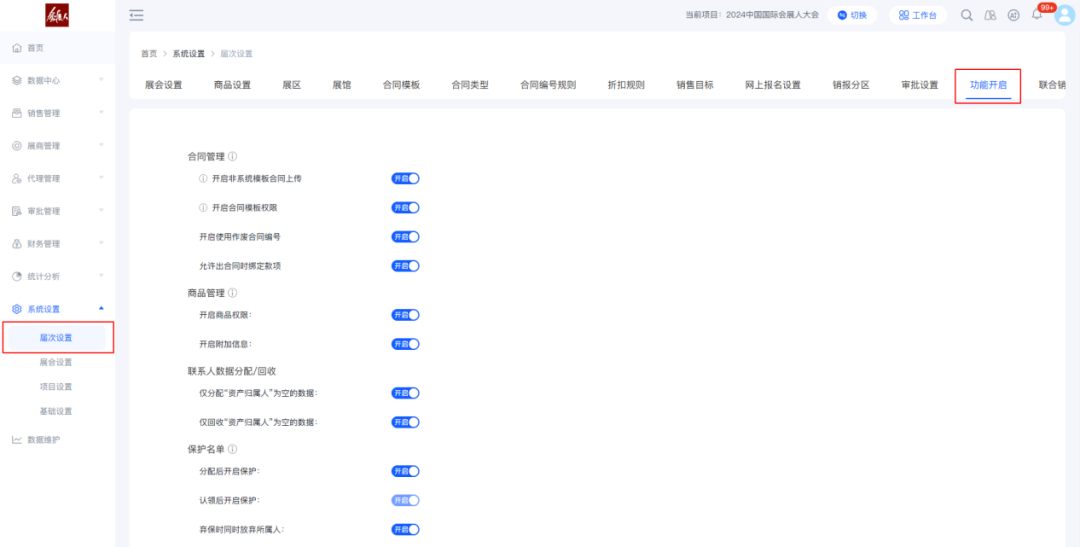Go to 首页 in the breadcrumb
This screenshot has height=547, width=1080.
148,54
